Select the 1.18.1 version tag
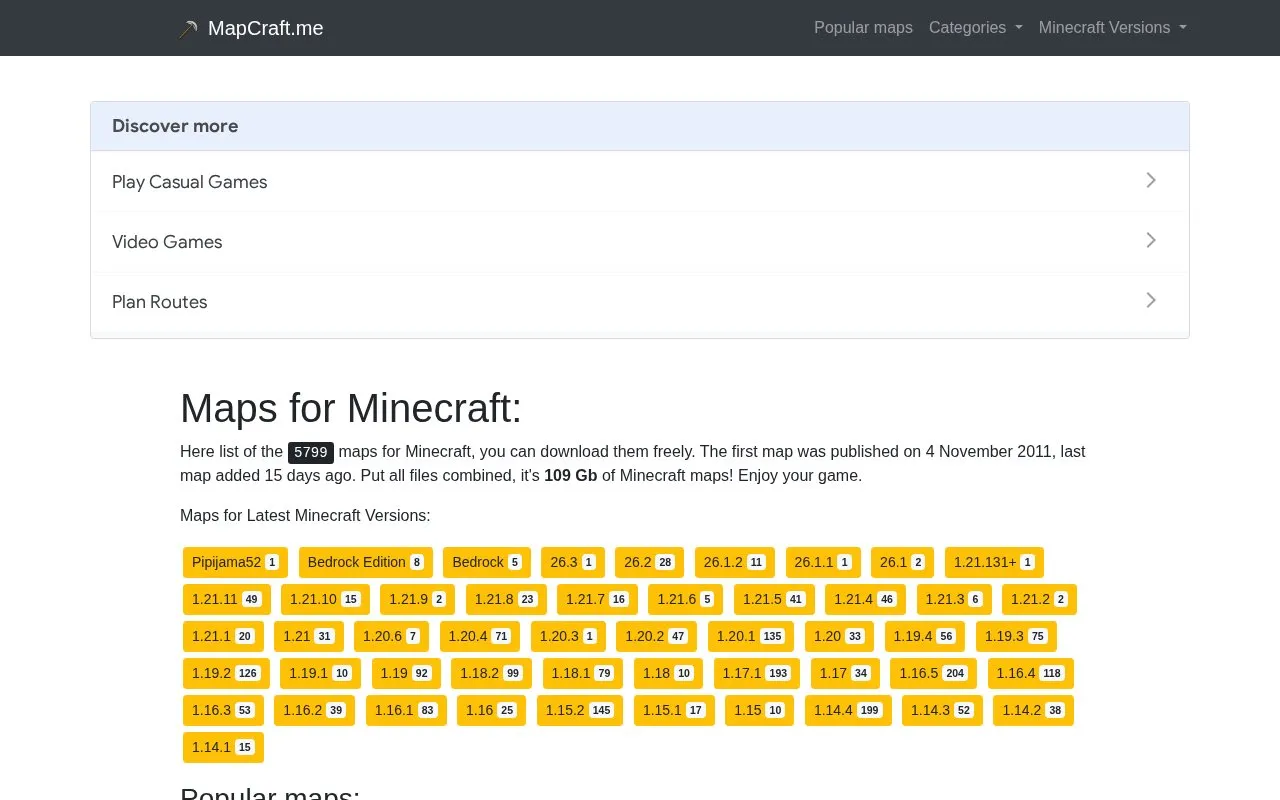The width and height of the screenshot is (1280, 800). (x=583, y=673)
